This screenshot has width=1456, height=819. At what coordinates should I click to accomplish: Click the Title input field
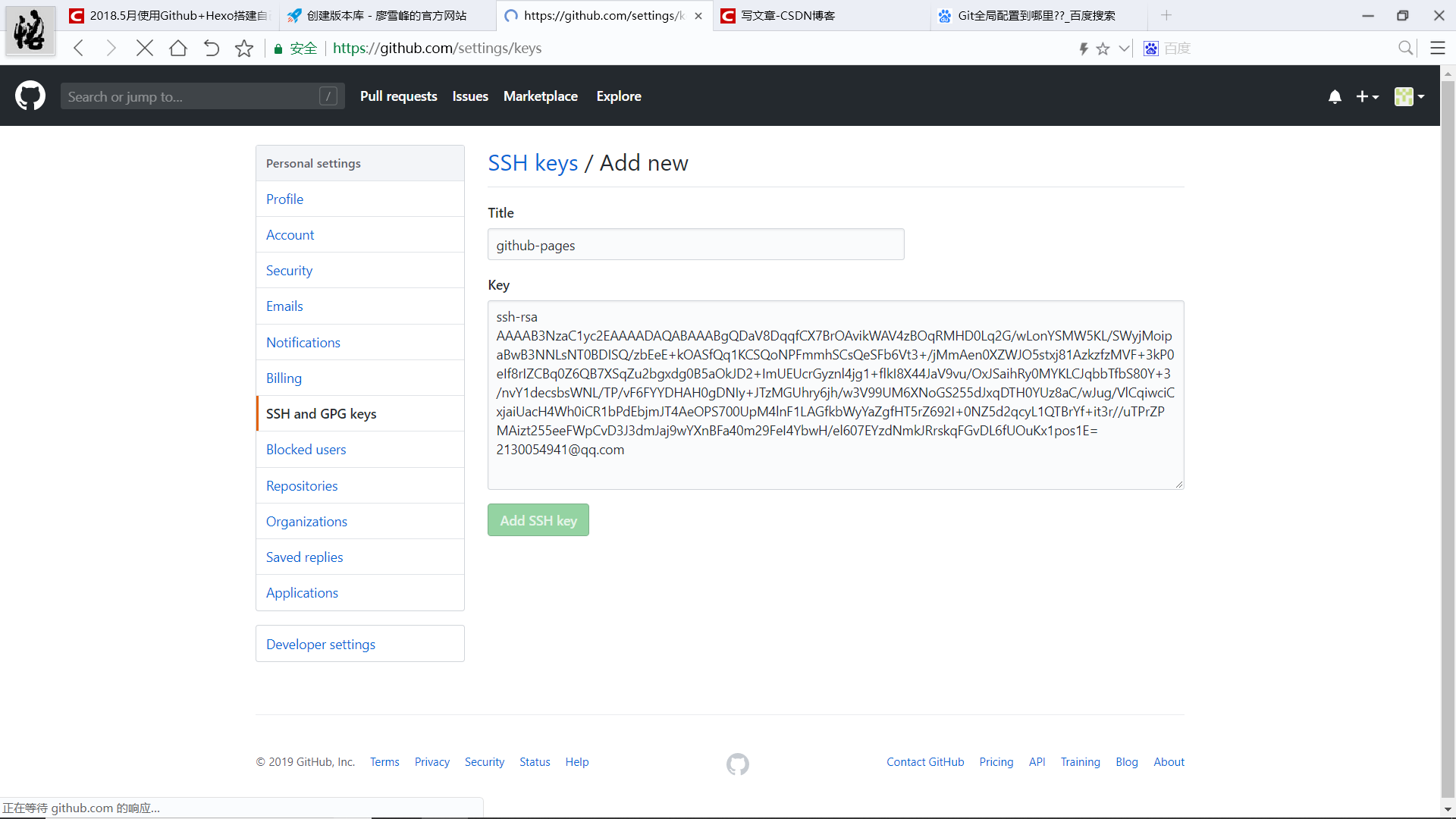(x=695, y=245)
